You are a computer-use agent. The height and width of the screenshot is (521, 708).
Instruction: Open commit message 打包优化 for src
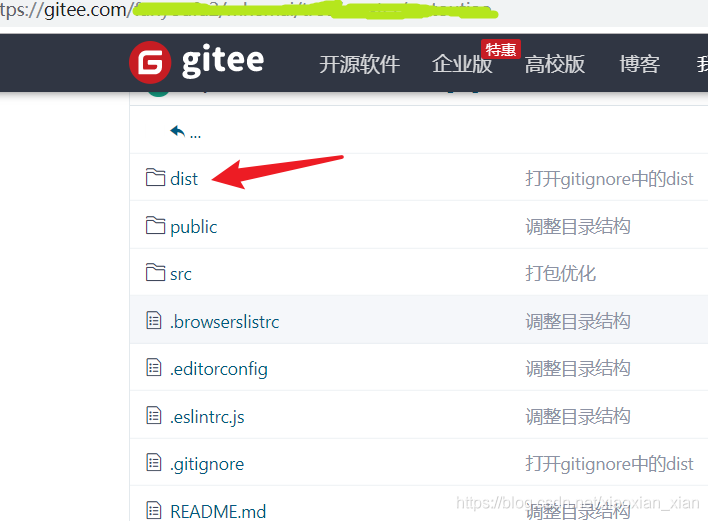click(x=560, y=274)
